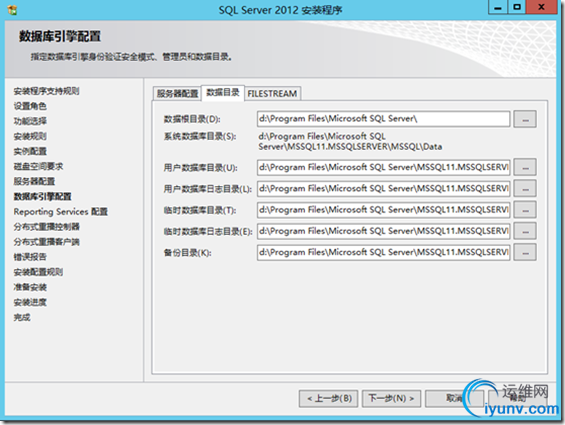
Task: Select Reporting Services 配置 step in sidebar
Action: click(61, 212)
